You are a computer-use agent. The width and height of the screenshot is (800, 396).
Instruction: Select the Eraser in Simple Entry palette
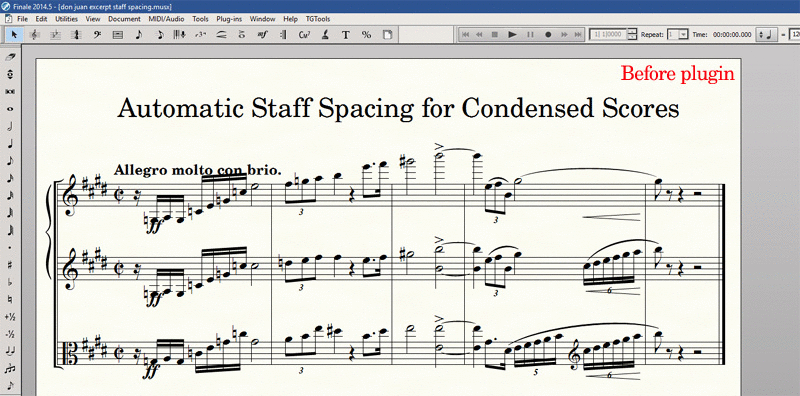[10, 57]
